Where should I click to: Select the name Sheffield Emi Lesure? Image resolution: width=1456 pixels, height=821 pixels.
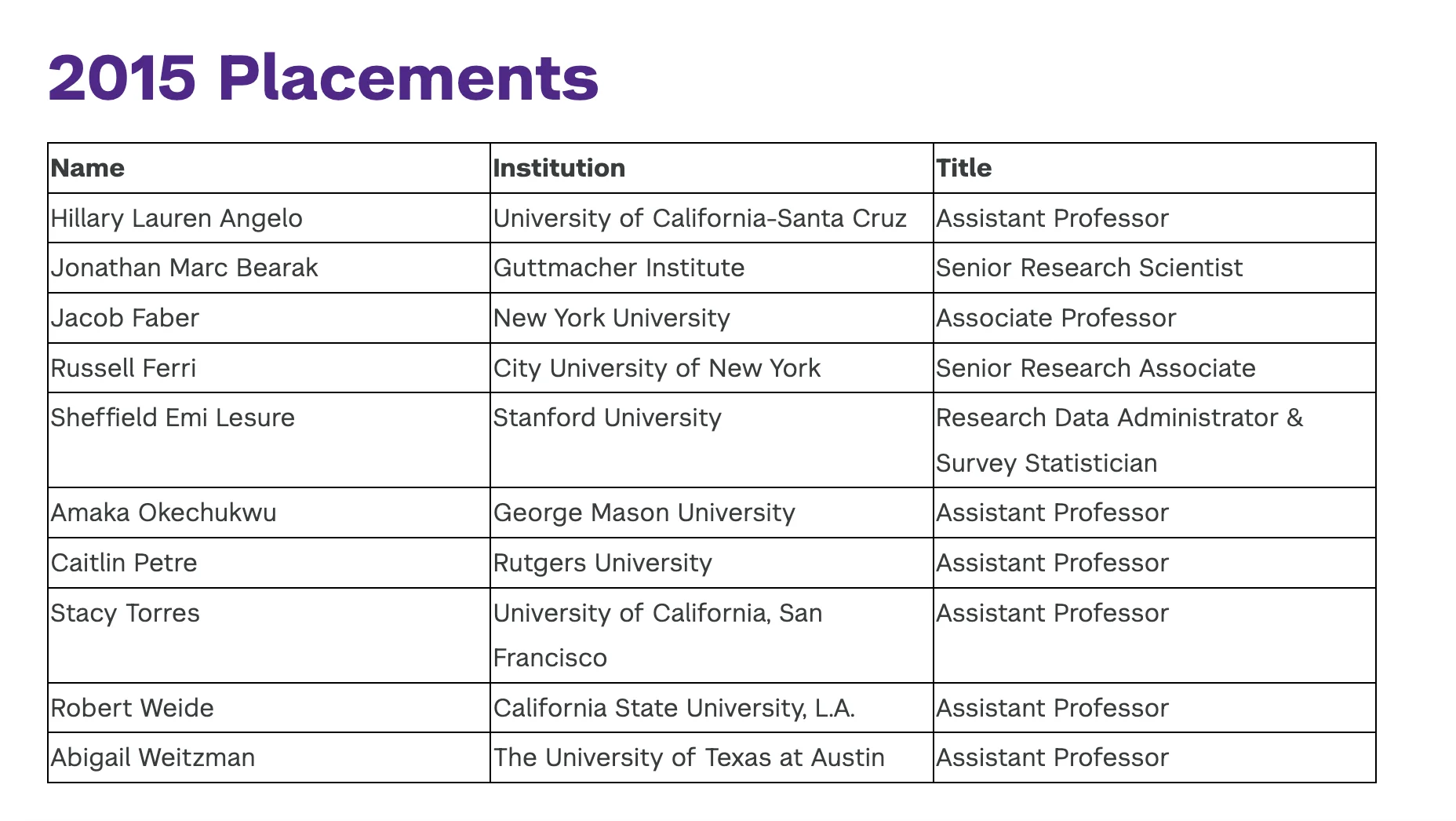point(173,418)
